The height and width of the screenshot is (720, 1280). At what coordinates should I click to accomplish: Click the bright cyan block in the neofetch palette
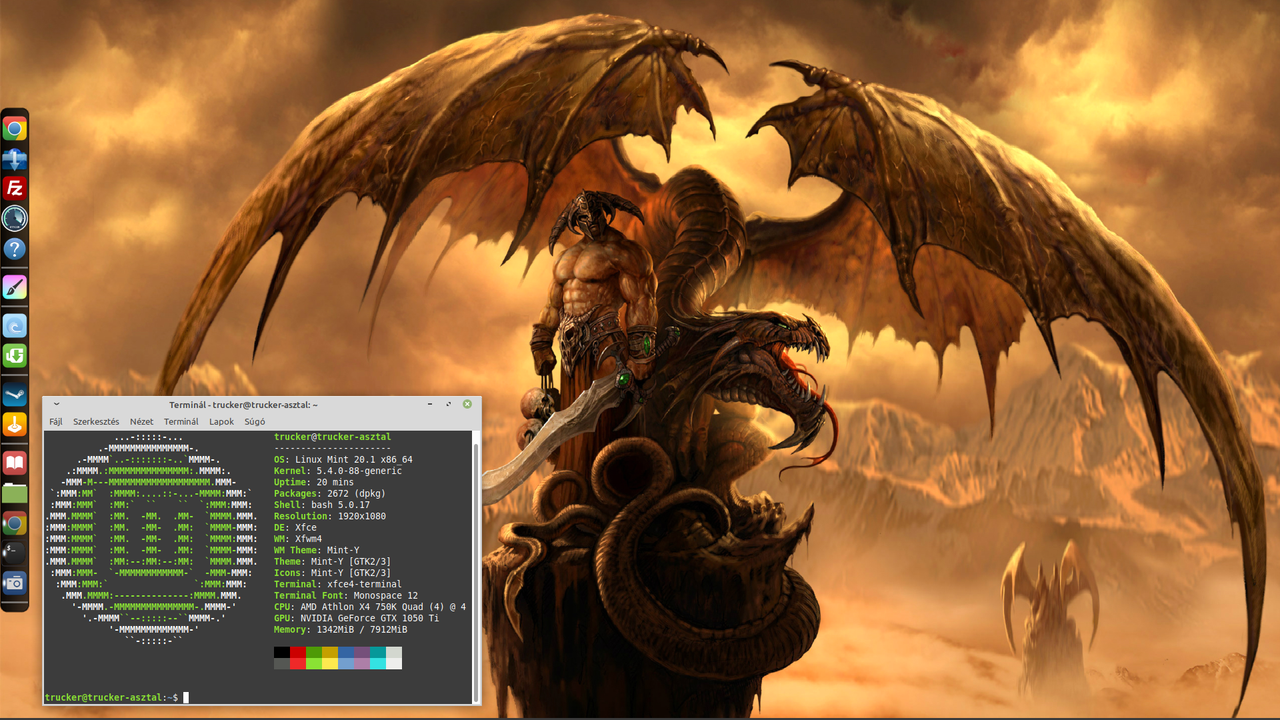pyautogui.click(x=378, y=663)
